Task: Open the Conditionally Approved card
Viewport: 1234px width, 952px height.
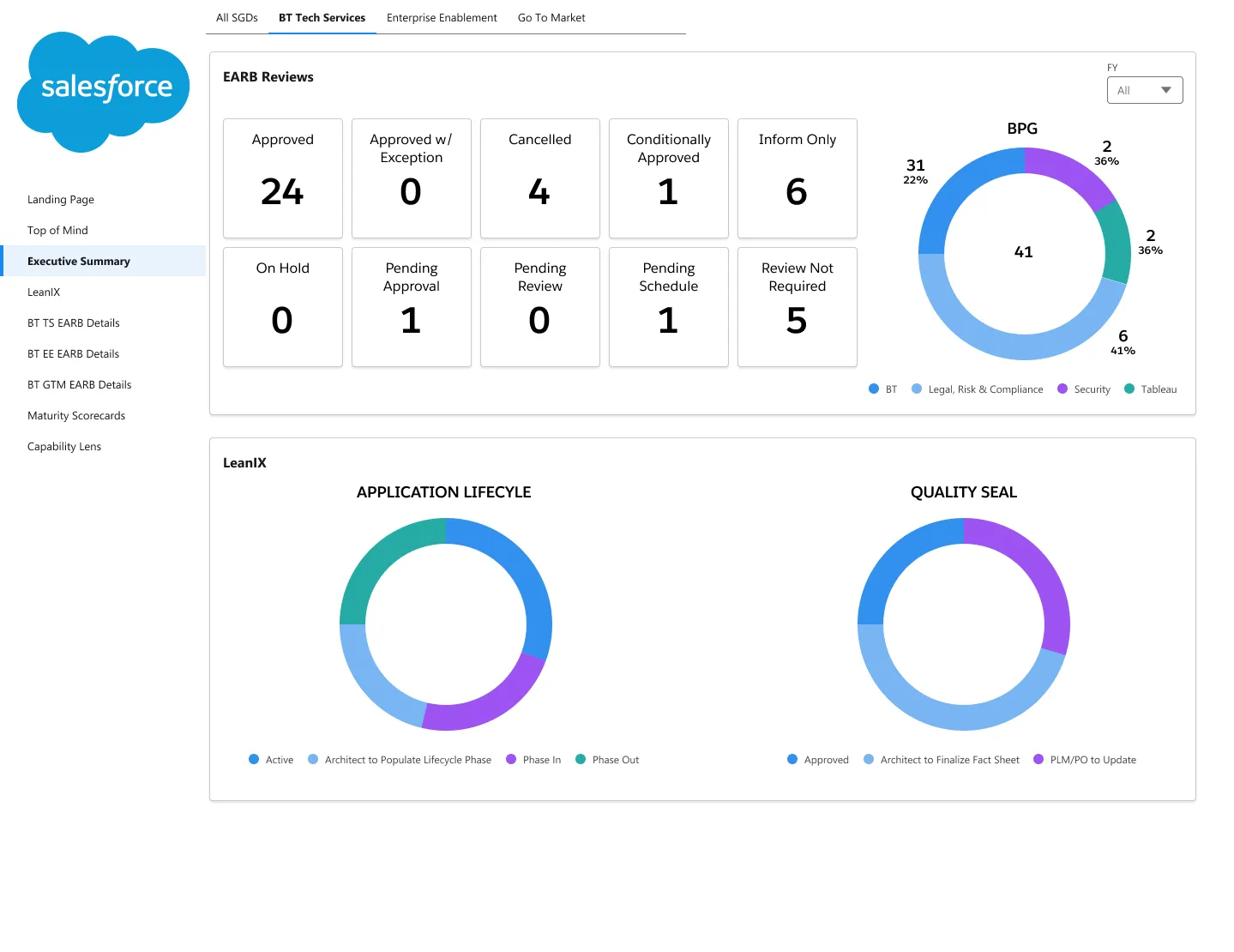Action: 669,178
